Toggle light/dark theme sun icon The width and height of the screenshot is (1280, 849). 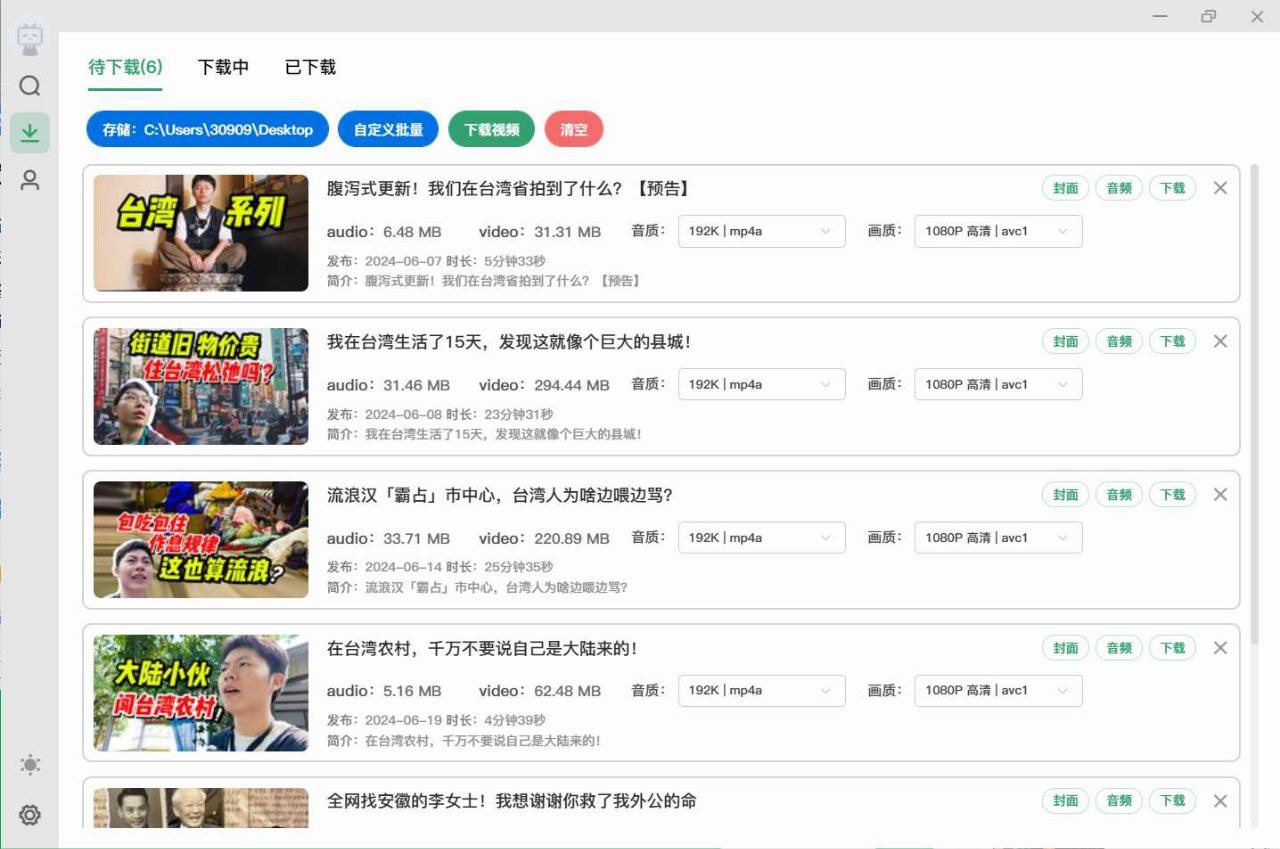[x=30, y=765]
